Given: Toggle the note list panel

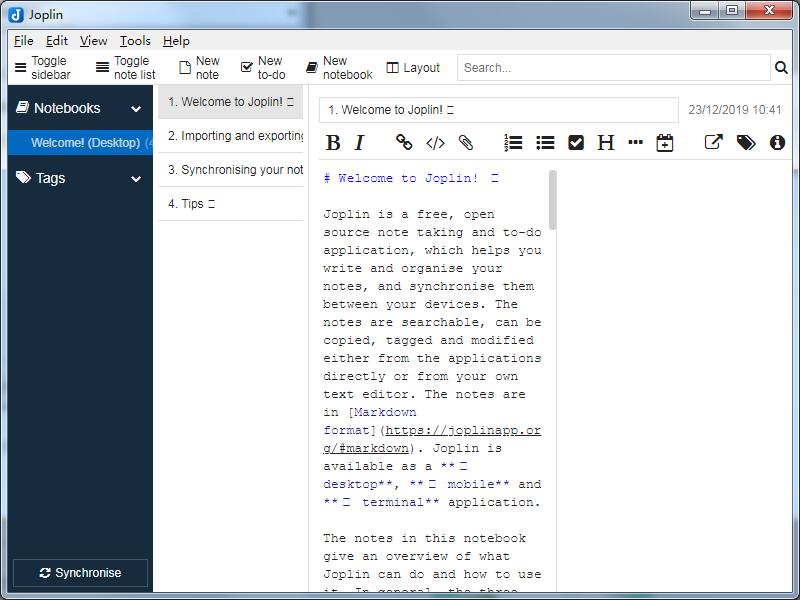Looking at the screenshot, I should click(126, 68).
